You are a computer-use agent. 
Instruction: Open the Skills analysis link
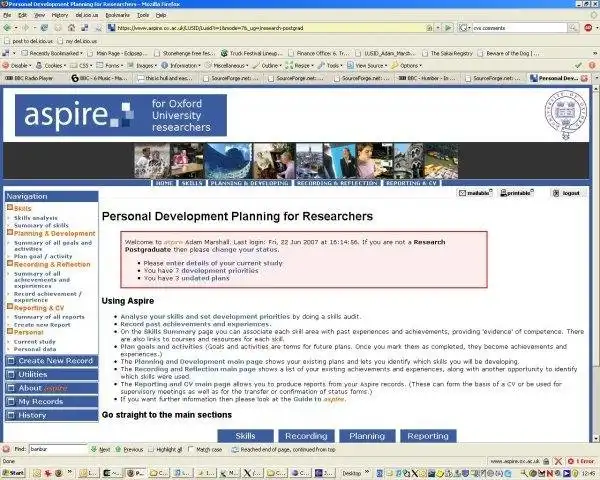(x=36, y=218)
